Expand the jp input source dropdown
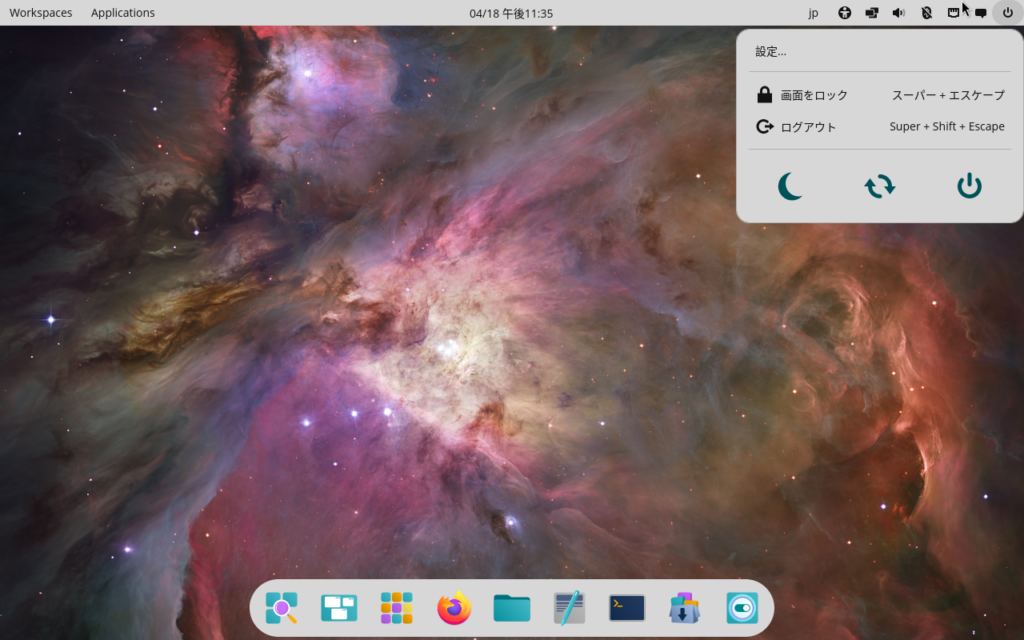The height and width of the screenshot is (640, 1024). [813, 13]
